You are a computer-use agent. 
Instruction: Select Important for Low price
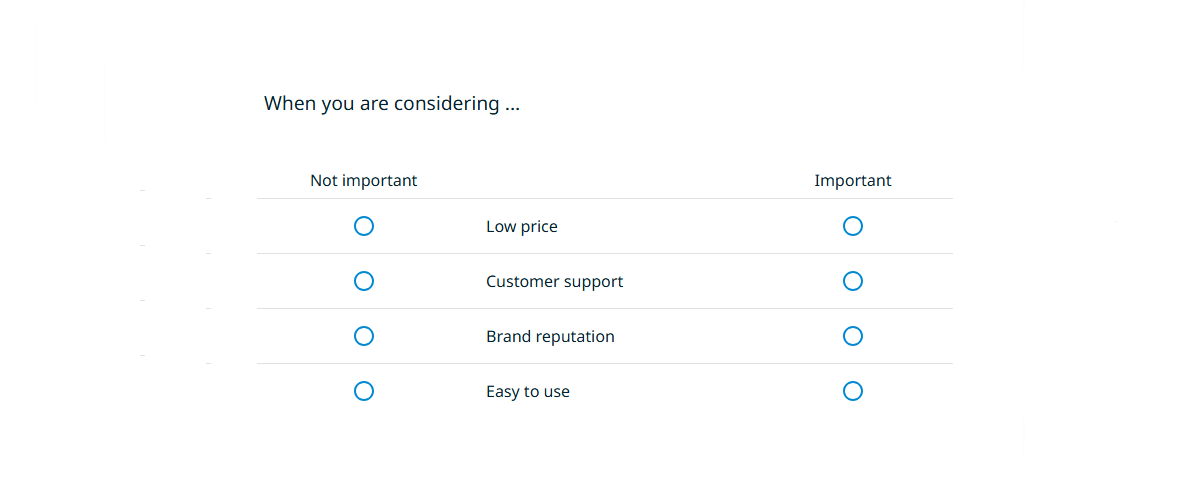853,226
